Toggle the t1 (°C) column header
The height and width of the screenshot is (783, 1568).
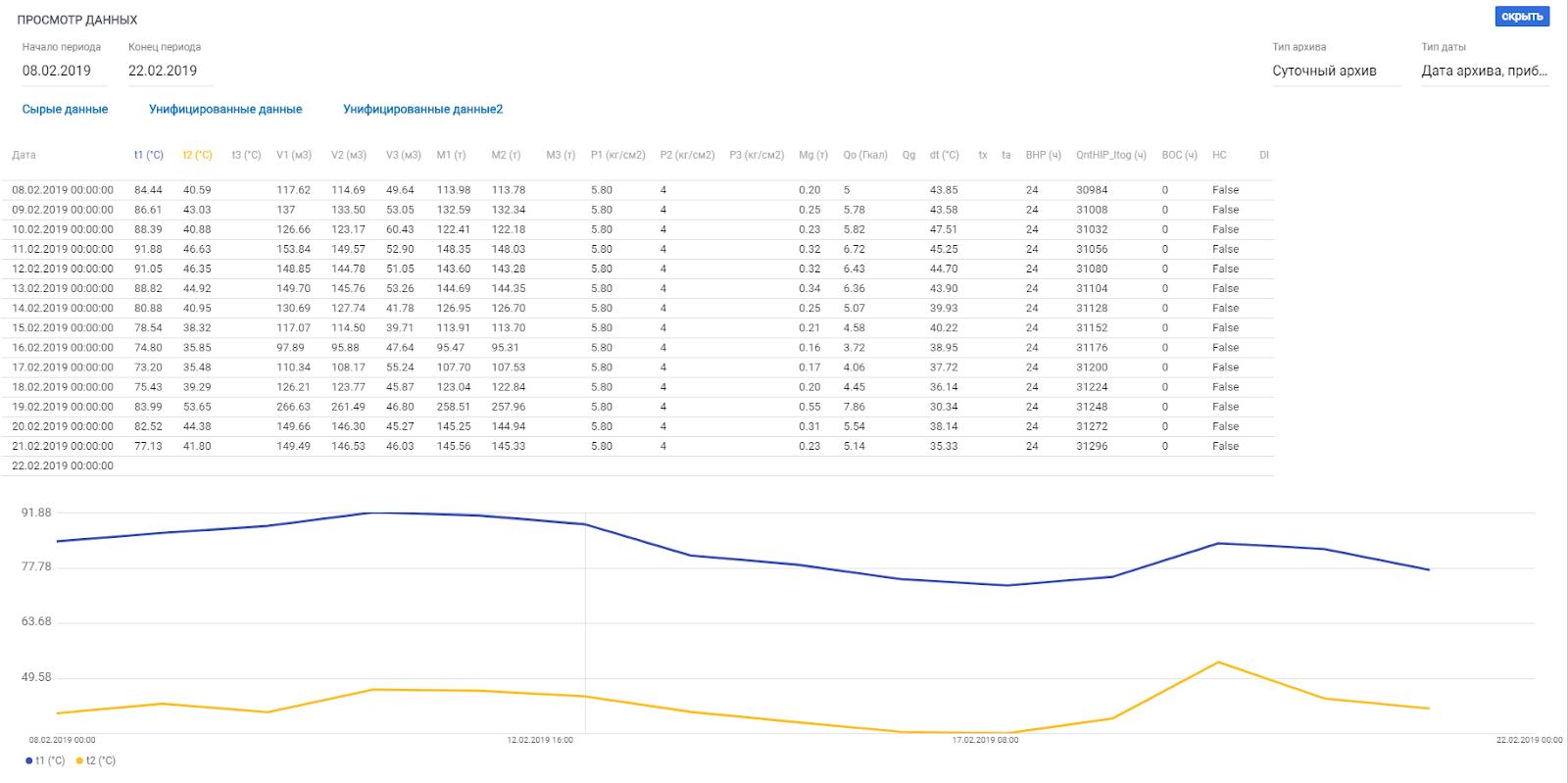click(149, 155)
